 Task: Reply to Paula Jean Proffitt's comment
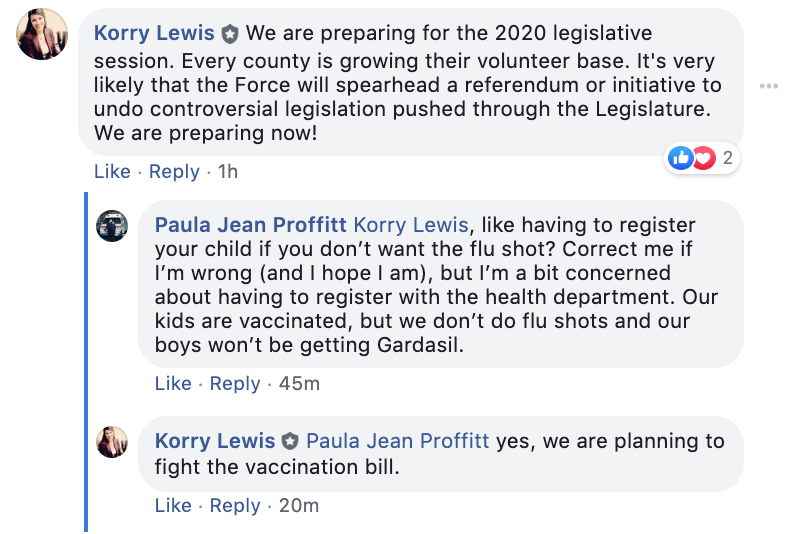[x=235, y=384]
